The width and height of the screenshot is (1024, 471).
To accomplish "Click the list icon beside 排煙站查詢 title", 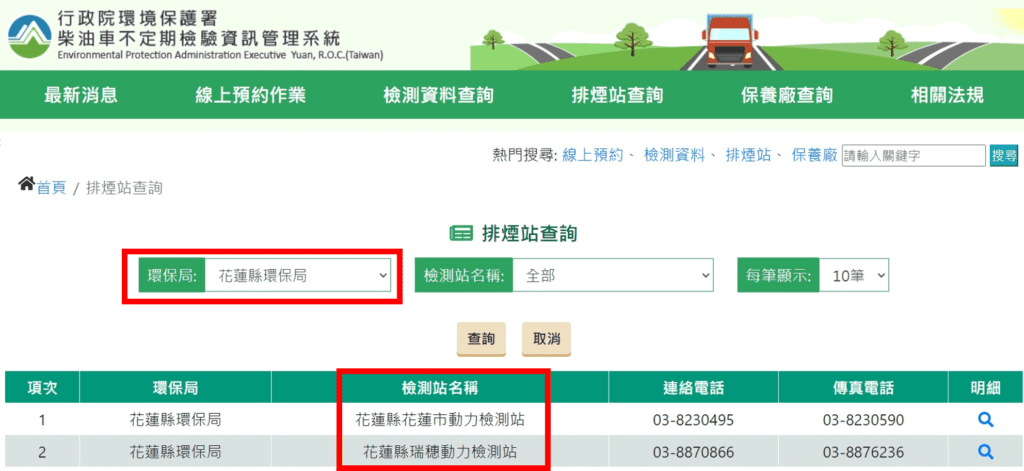I will (x=461, y=234).
